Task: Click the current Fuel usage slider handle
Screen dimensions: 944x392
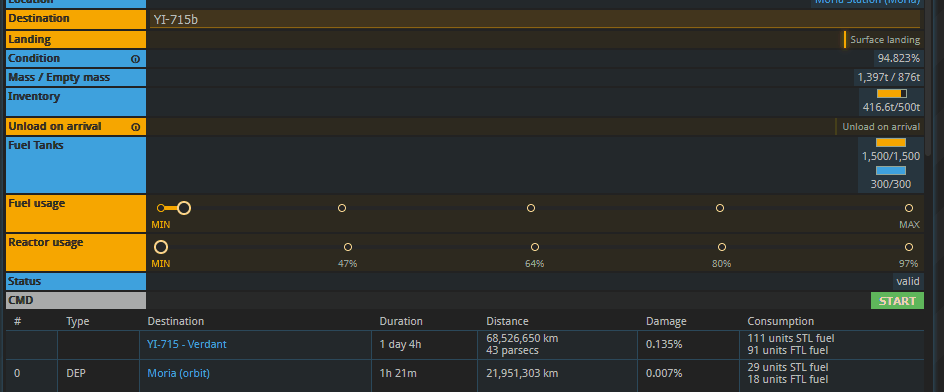Action: pos(184,208)
